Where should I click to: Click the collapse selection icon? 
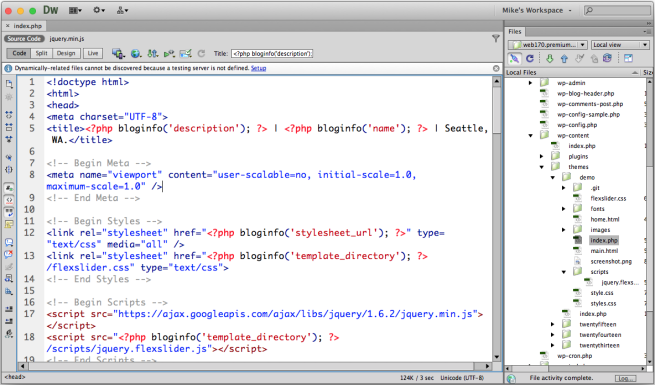9,127
